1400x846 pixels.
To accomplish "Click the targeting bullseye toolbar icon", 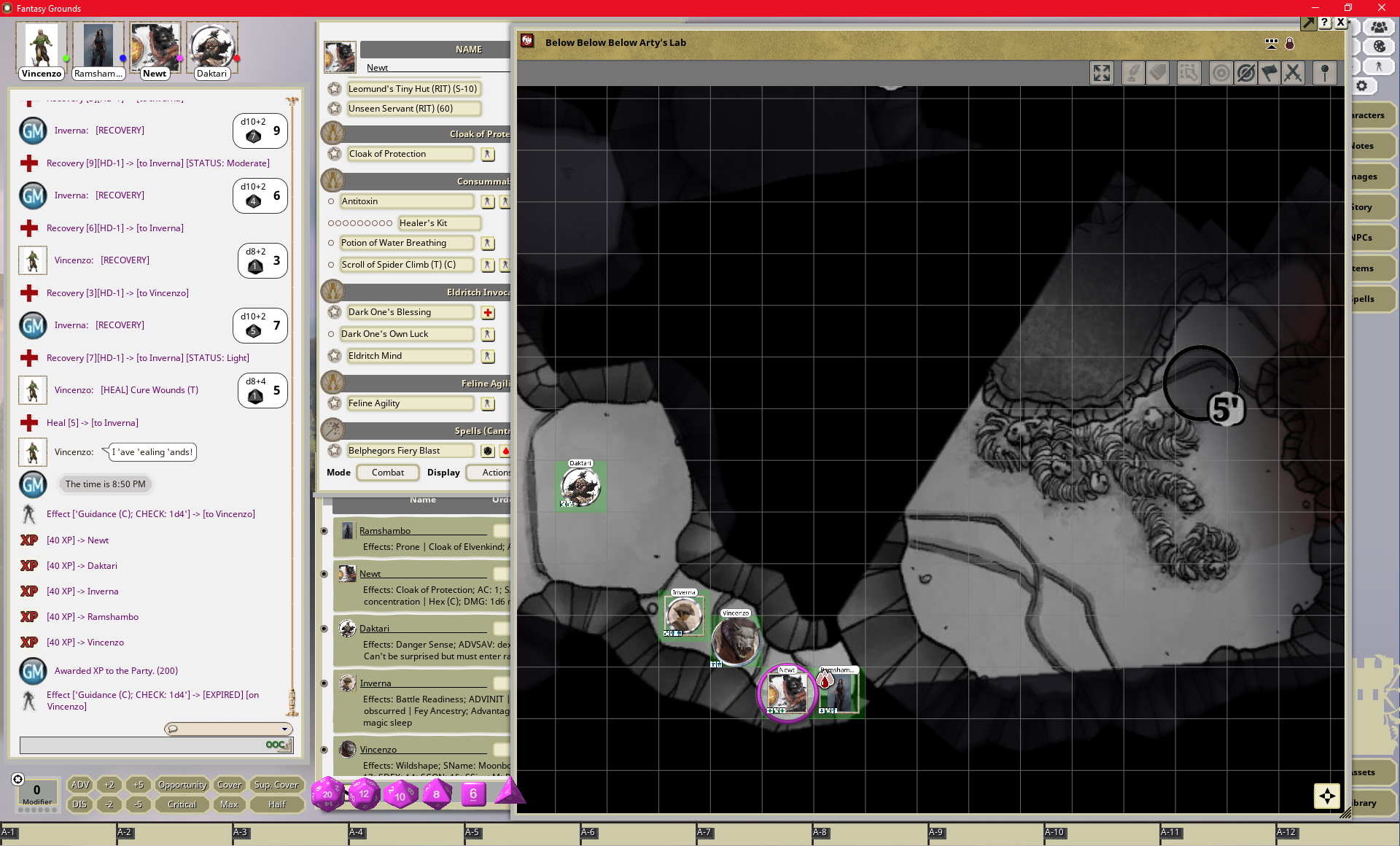I will tap(1221, 73).
